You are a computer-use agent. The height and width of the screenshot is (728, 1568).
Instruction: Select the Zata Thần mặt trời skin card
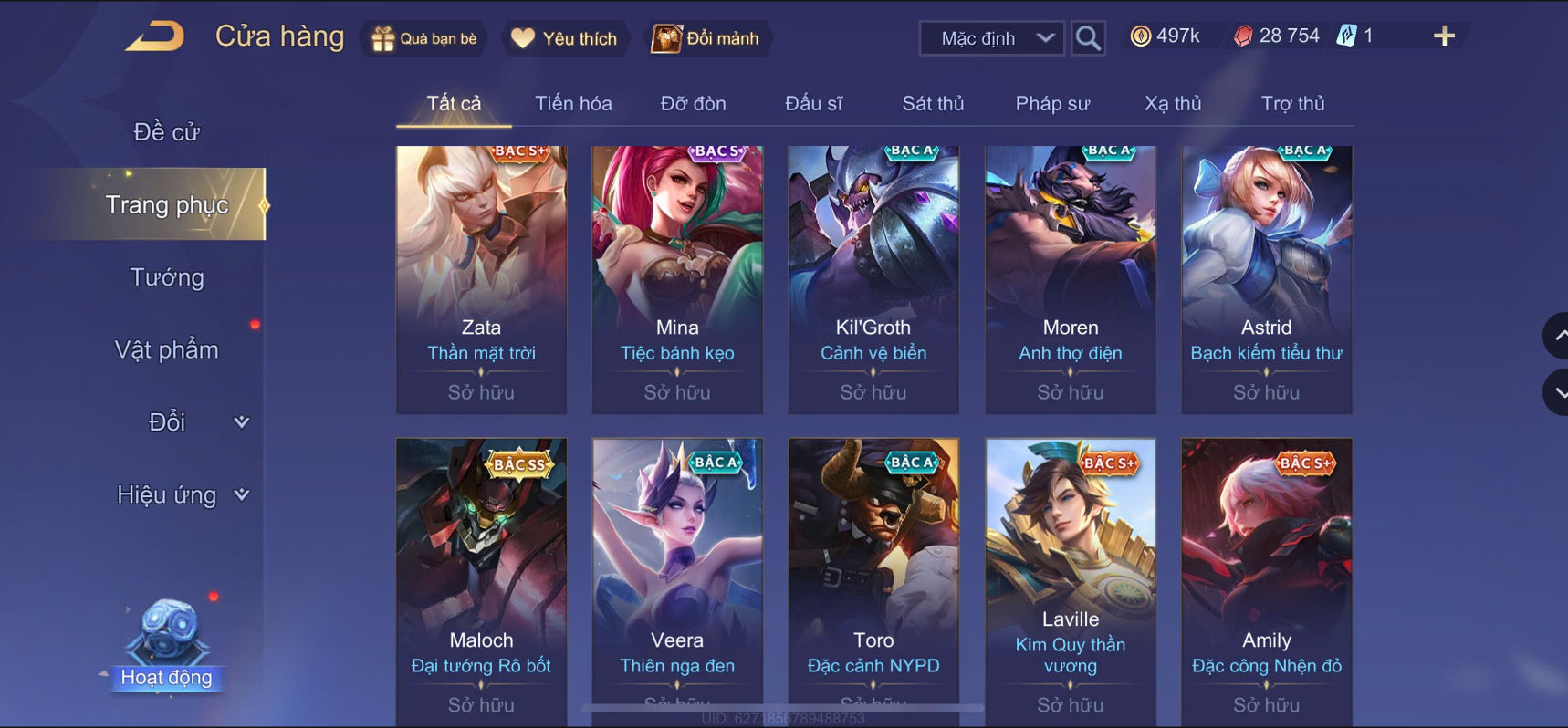click(481, 280)
